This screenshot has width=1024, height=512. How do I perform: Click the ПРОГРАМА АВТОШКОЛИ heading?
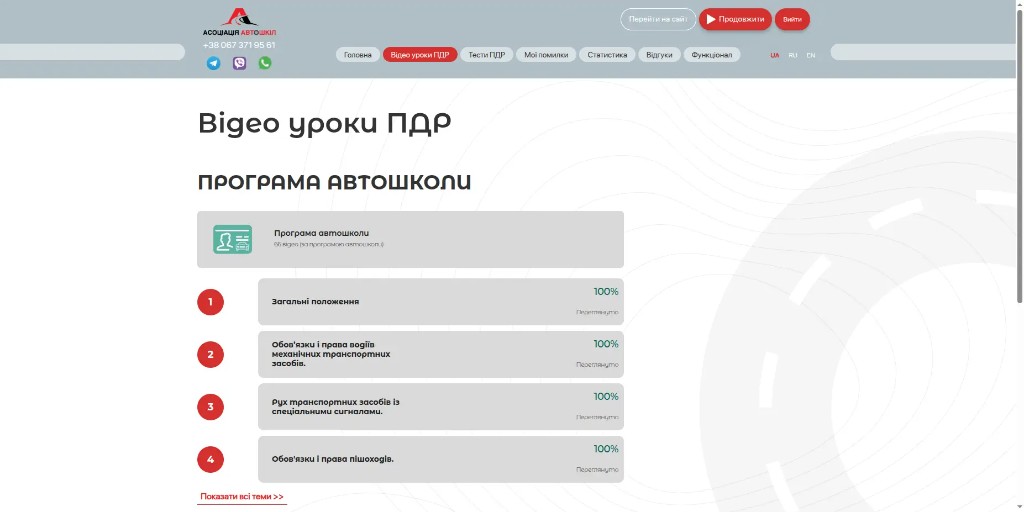[334, 183]
